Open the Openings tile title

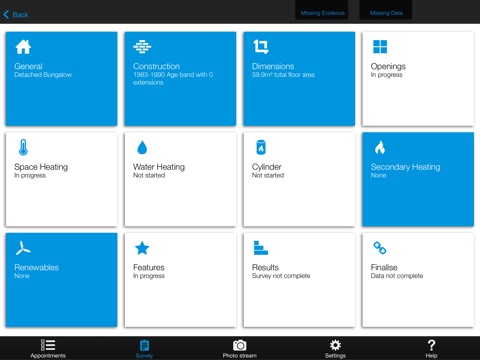click(388, 67)
